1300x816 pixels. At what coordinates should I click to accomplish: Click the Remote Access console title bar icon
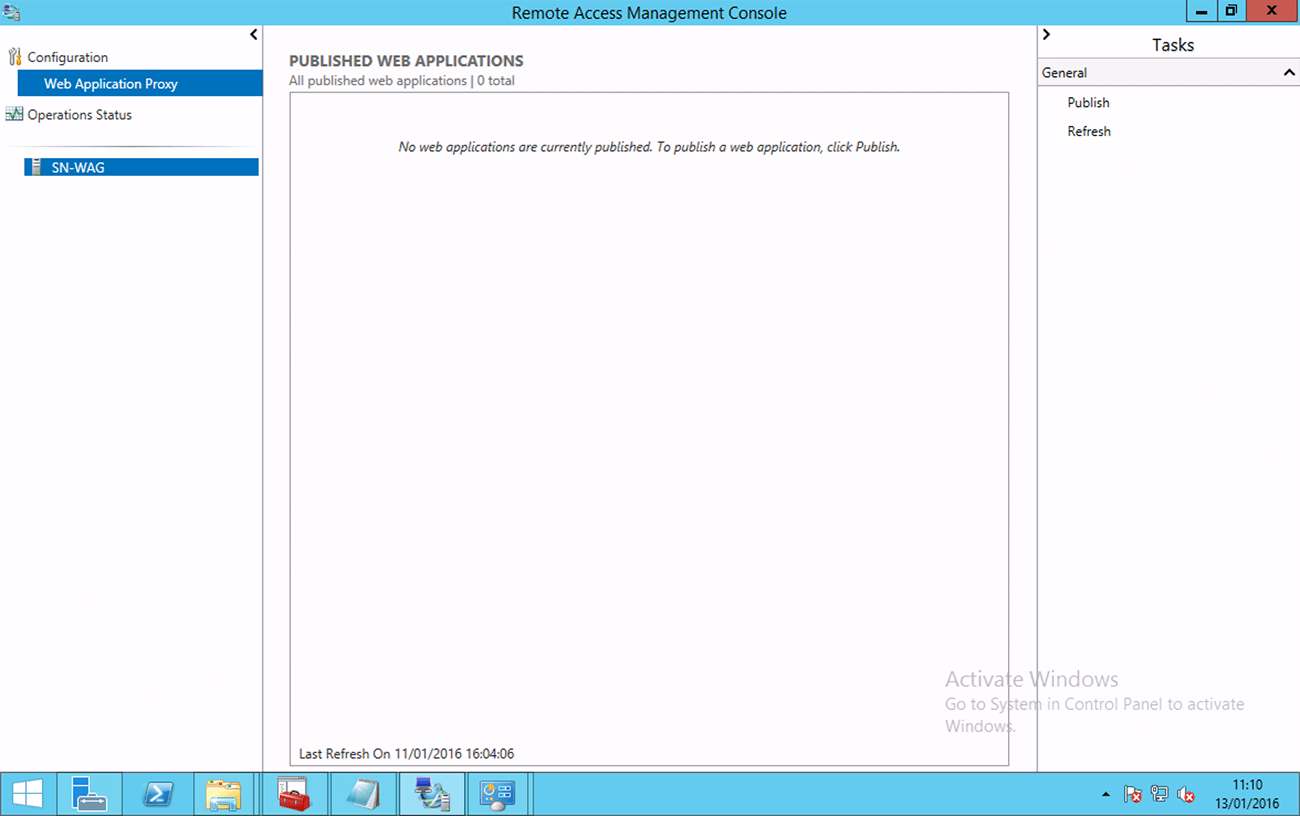tap(12, 12)
